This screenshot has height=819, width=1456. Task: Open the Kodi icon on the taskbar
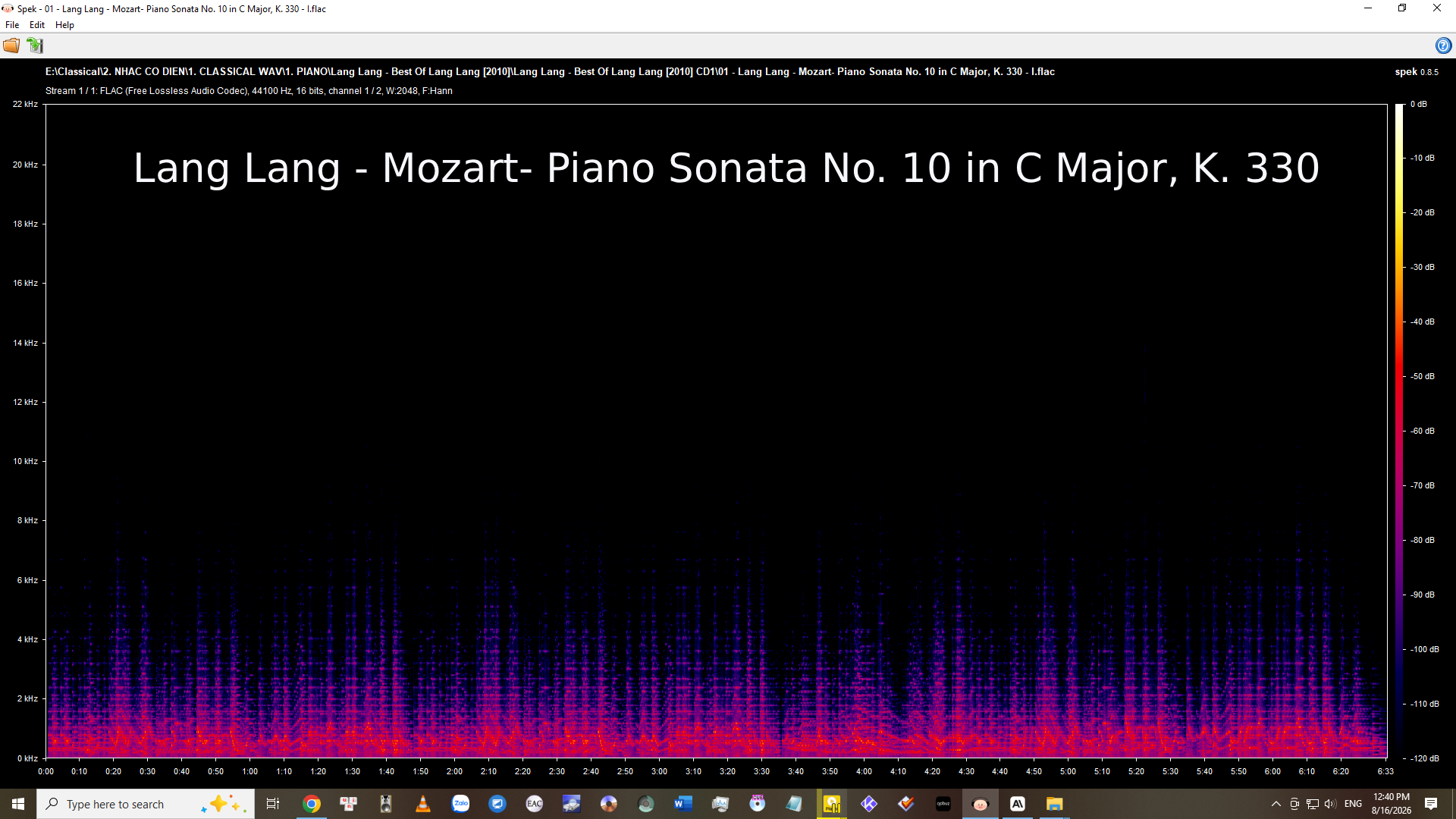(x=869, y=804)
